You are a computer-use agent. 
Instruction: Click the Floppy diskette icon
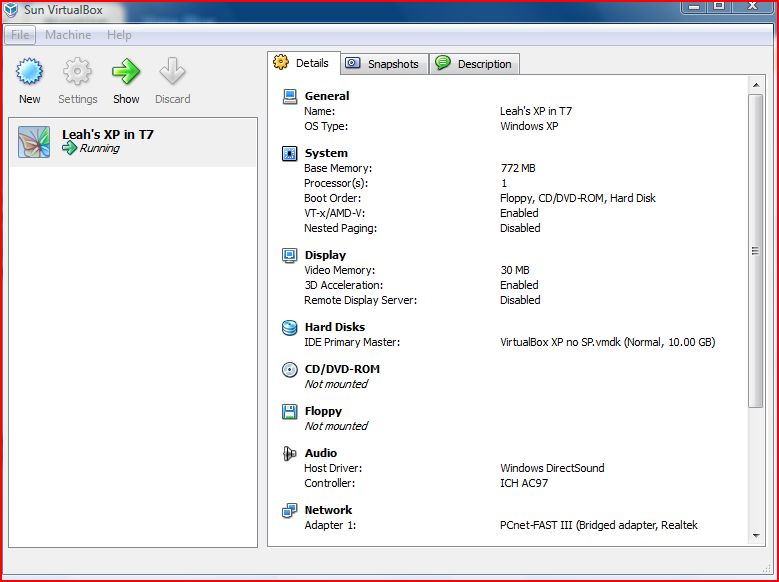[x=290, y=412]
